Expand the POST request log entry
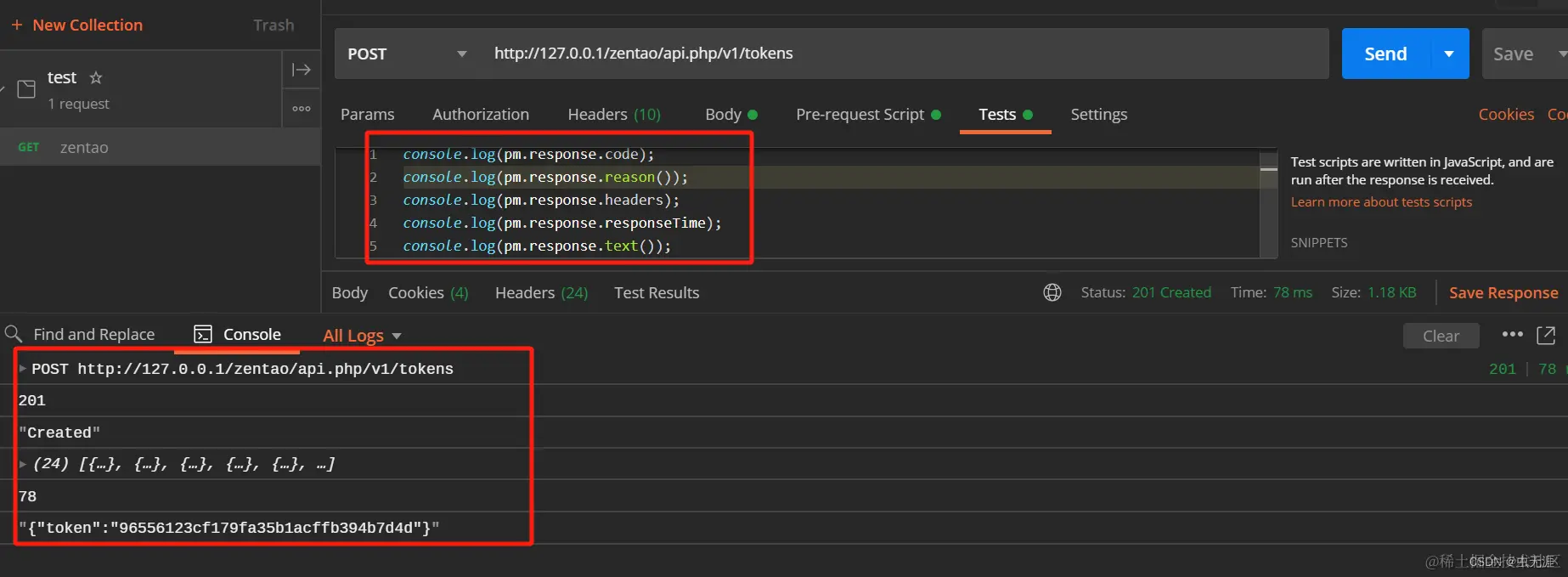 click(23, 369)
